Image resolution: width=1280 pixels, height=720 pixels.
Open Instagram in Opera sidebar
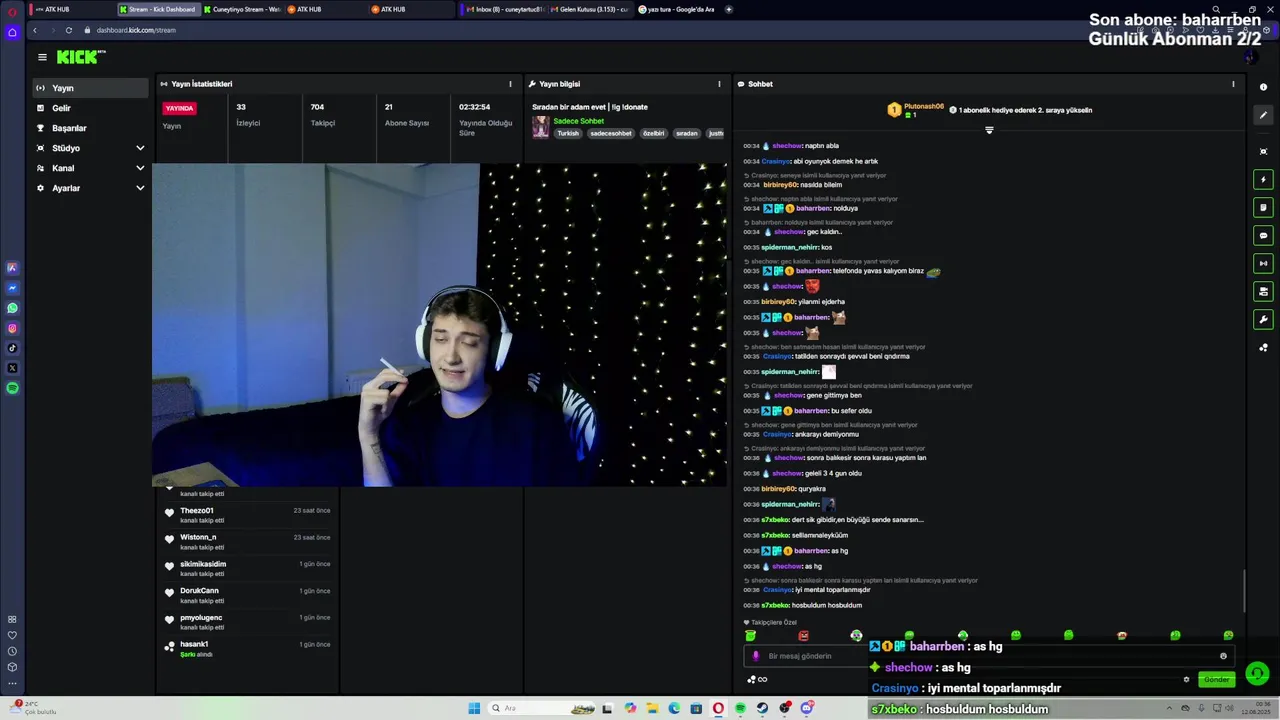click(x=12, y=328)
